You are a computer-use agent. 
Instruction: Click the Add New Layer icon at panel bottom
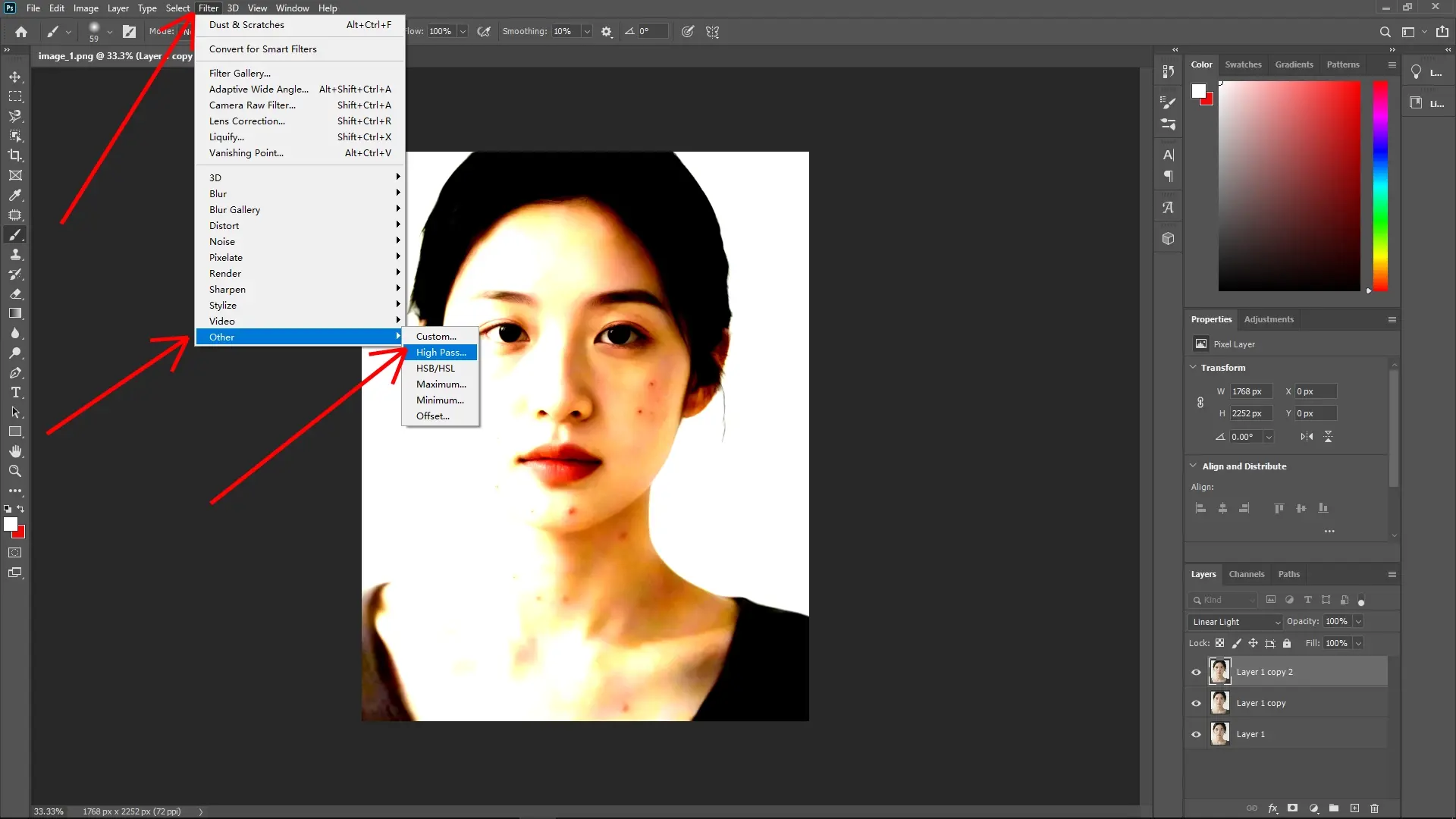(x=1354, y=808)
